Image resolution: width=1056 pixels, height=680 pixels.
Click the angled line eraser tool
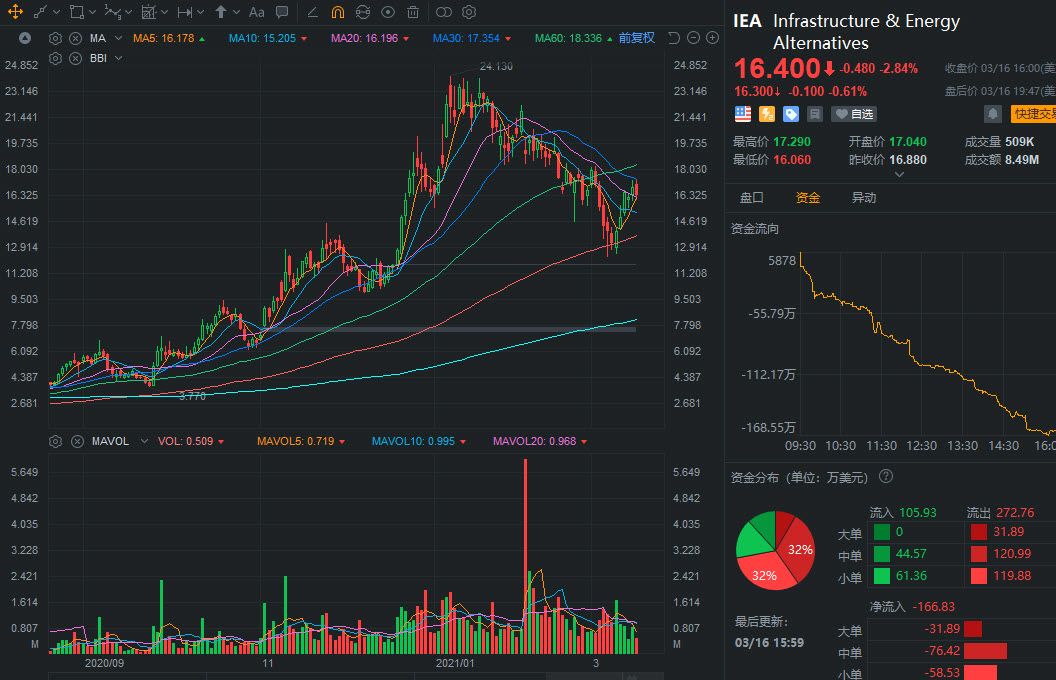point(312,12)
